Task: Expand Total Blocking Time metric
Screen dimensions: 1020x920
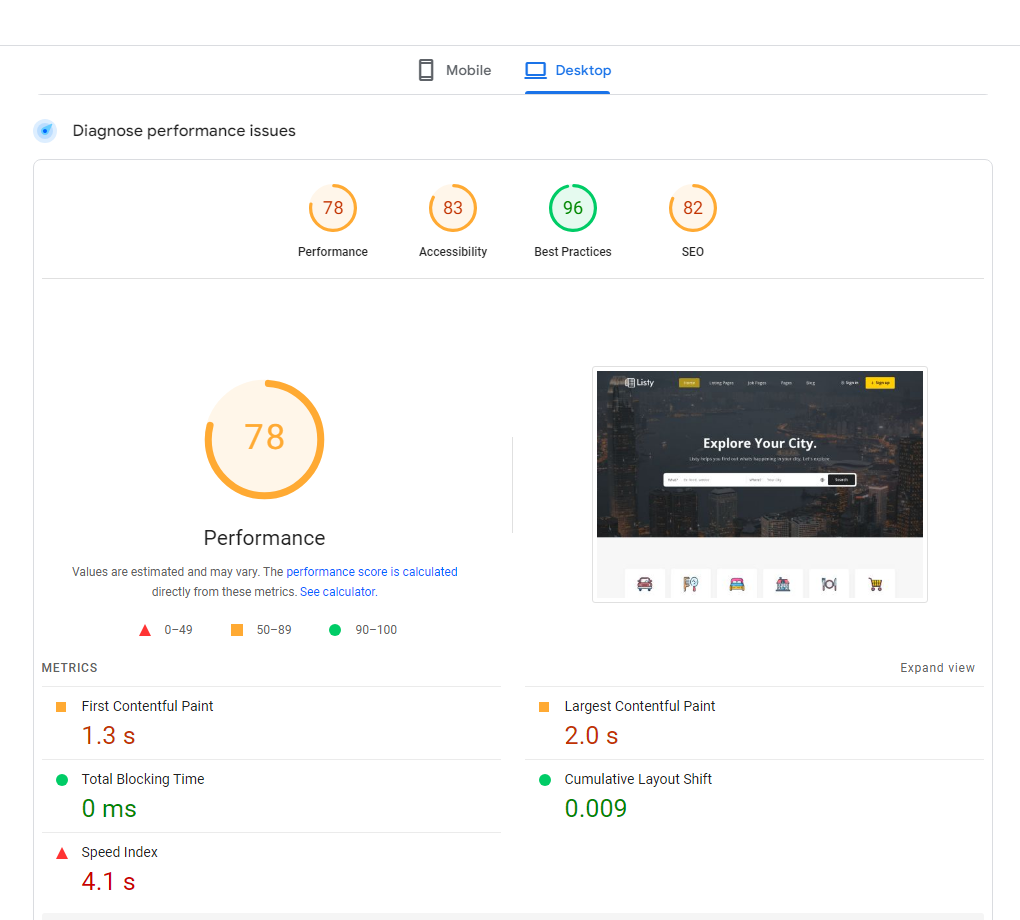Action: pyautogui.click(x=271, y=796)
